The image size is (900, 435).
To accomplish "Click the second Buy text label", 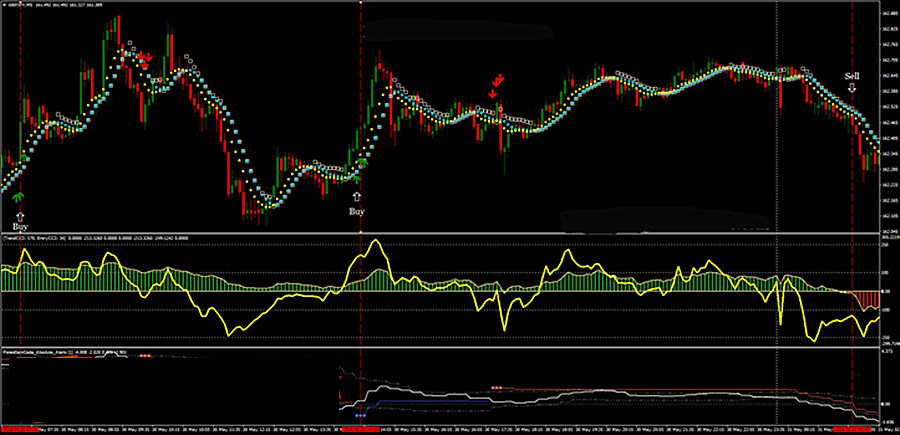I will 357,212.
